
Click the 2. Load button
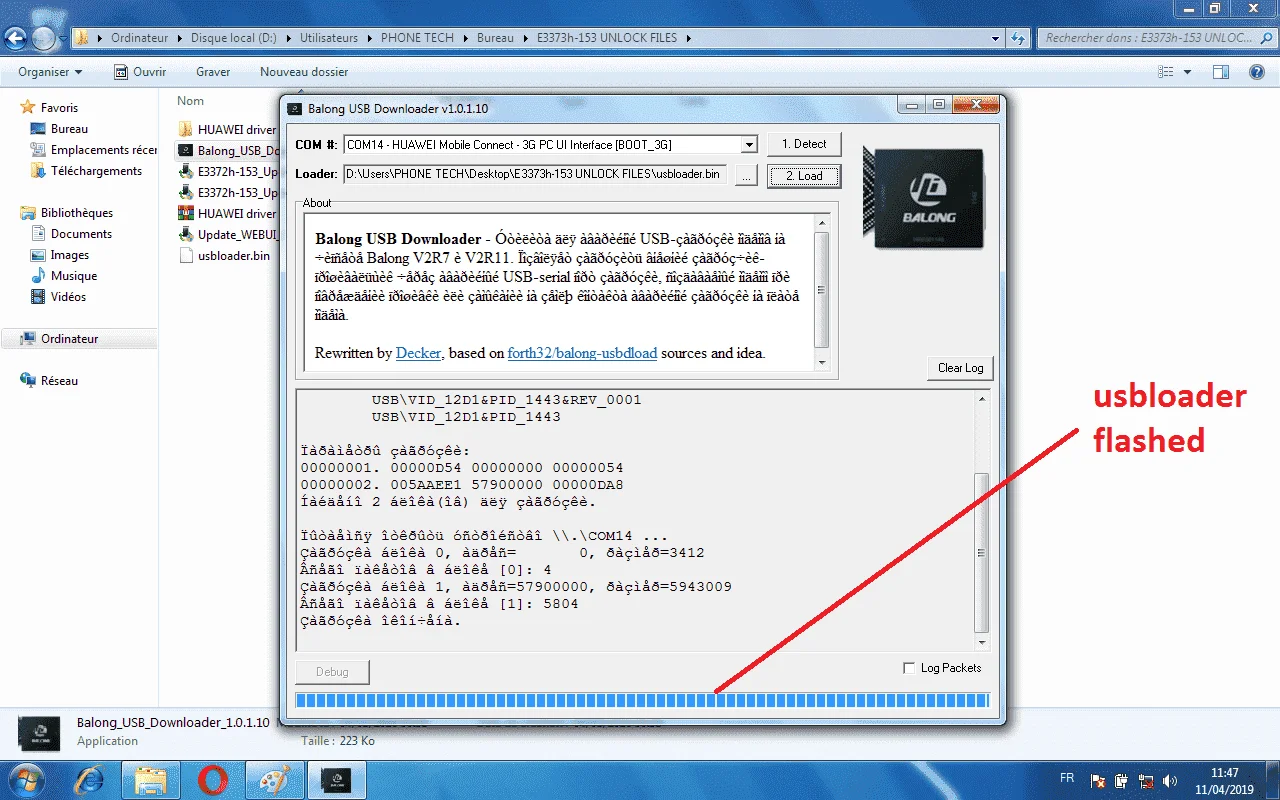tap(804, 176)
